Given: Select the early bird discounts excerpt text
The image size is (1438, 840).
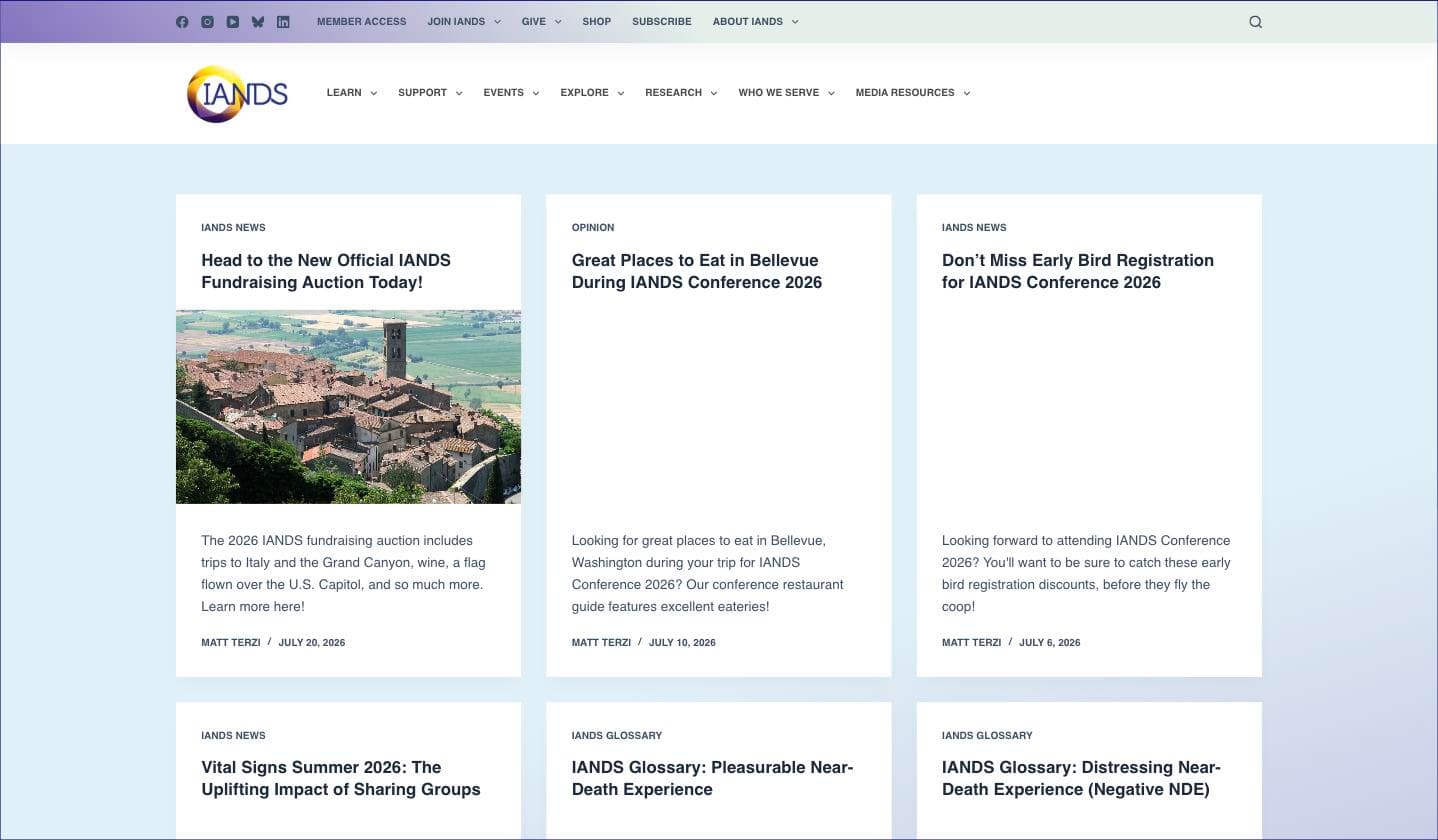Looking at the screenshot, I should tap(1086, 573).
